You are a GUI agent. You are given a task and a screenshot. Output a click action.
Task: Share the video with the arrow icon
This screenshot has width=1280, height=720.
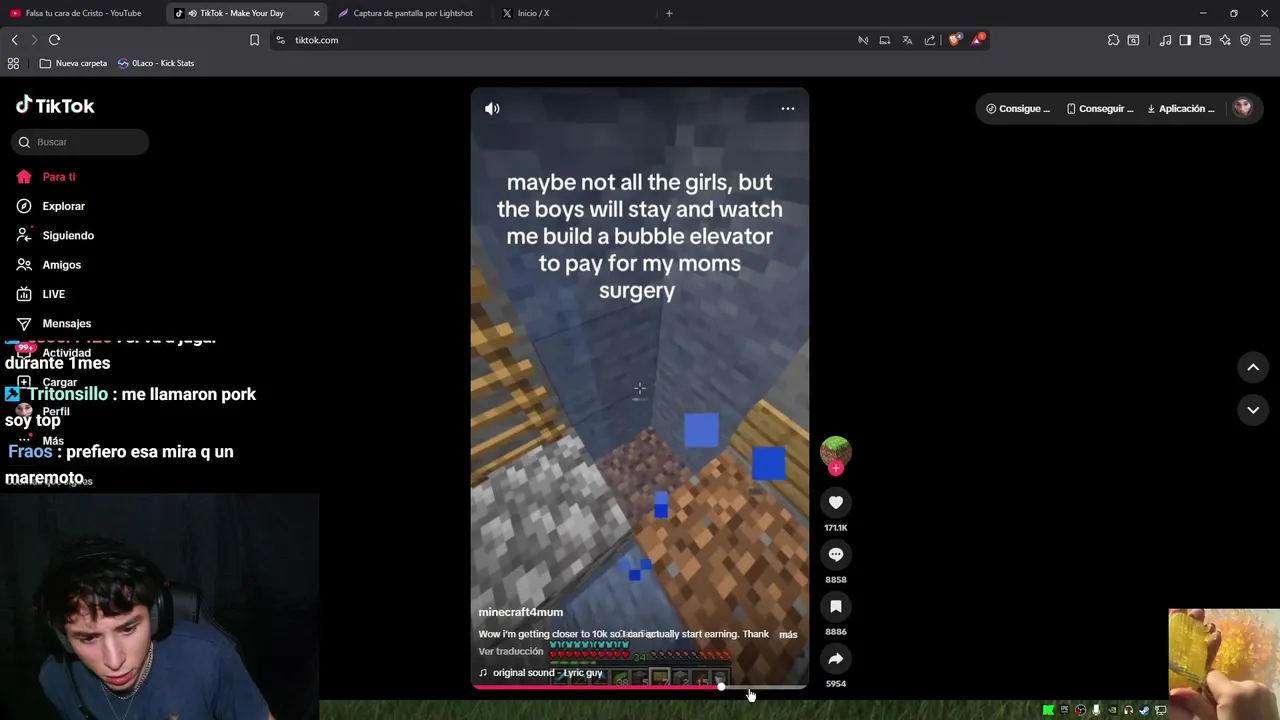coord(836,658)
